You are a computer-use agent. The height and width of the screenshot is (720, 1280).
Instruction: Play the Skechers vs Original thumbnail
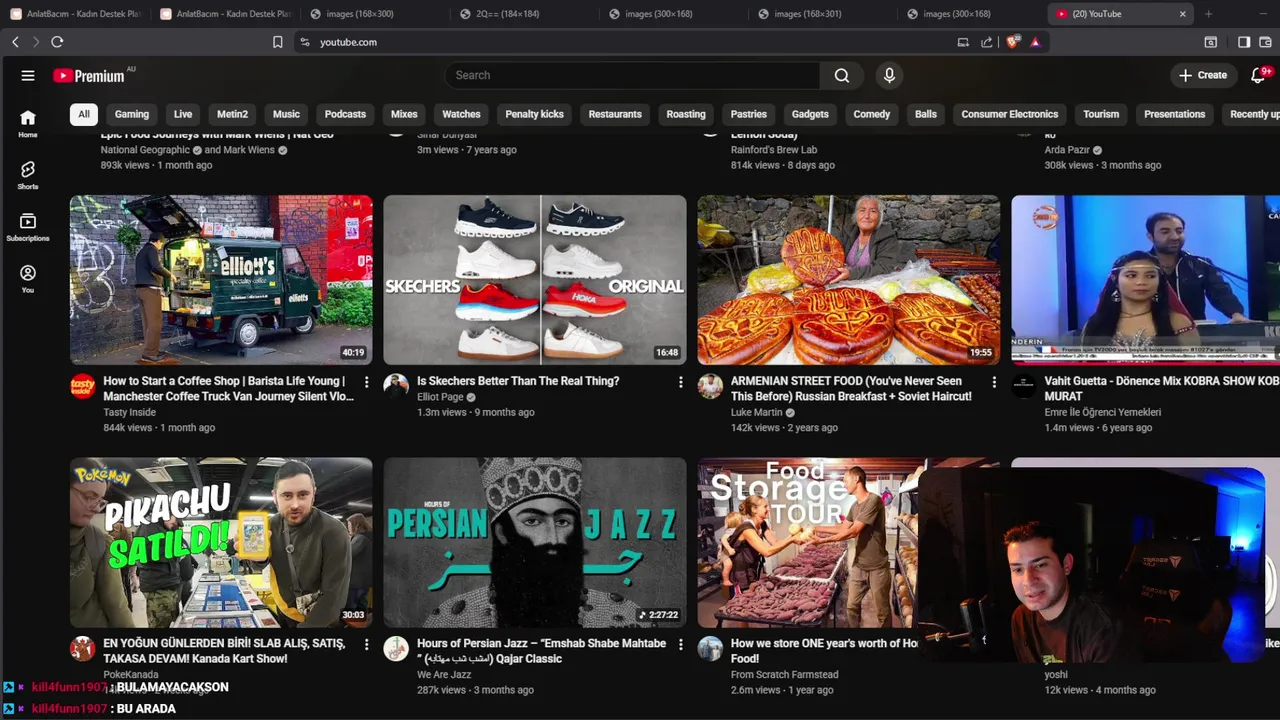[535, 280]
